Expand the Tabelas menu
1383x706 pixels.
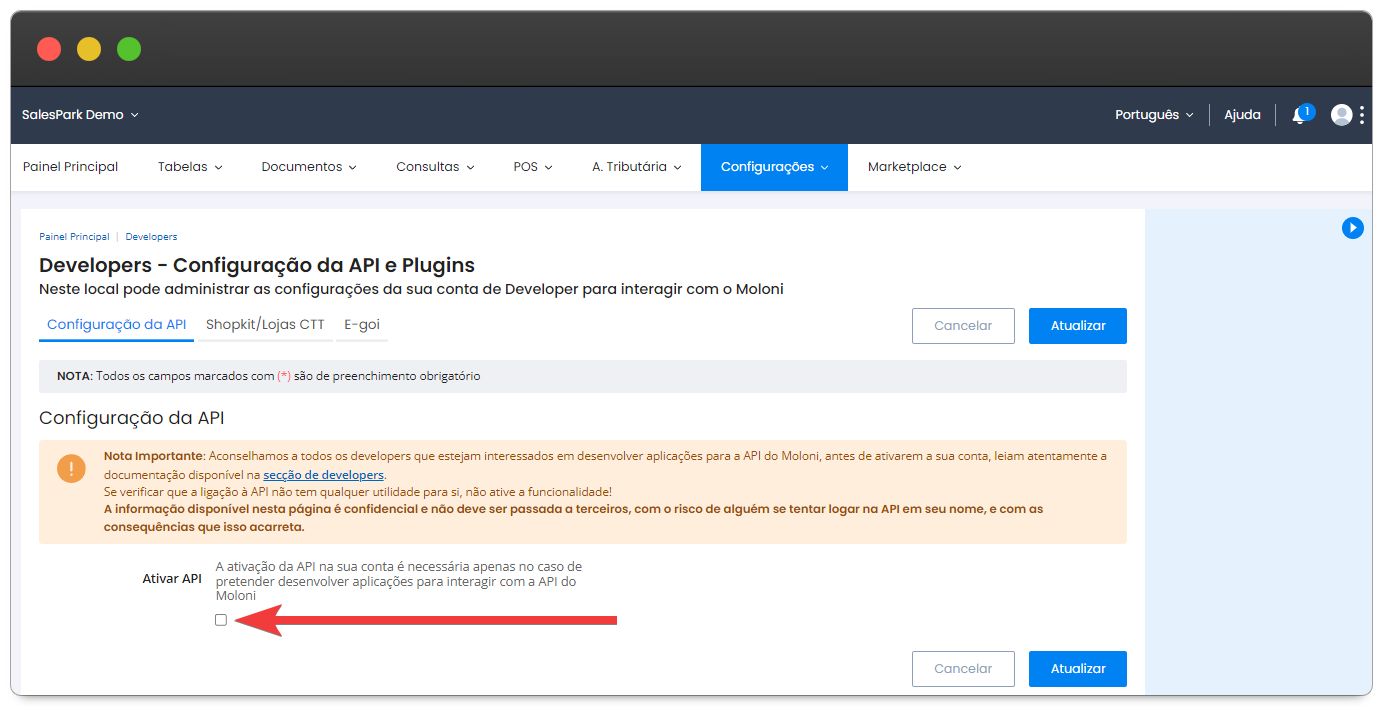pyautogui.click(x=190, y=167)
